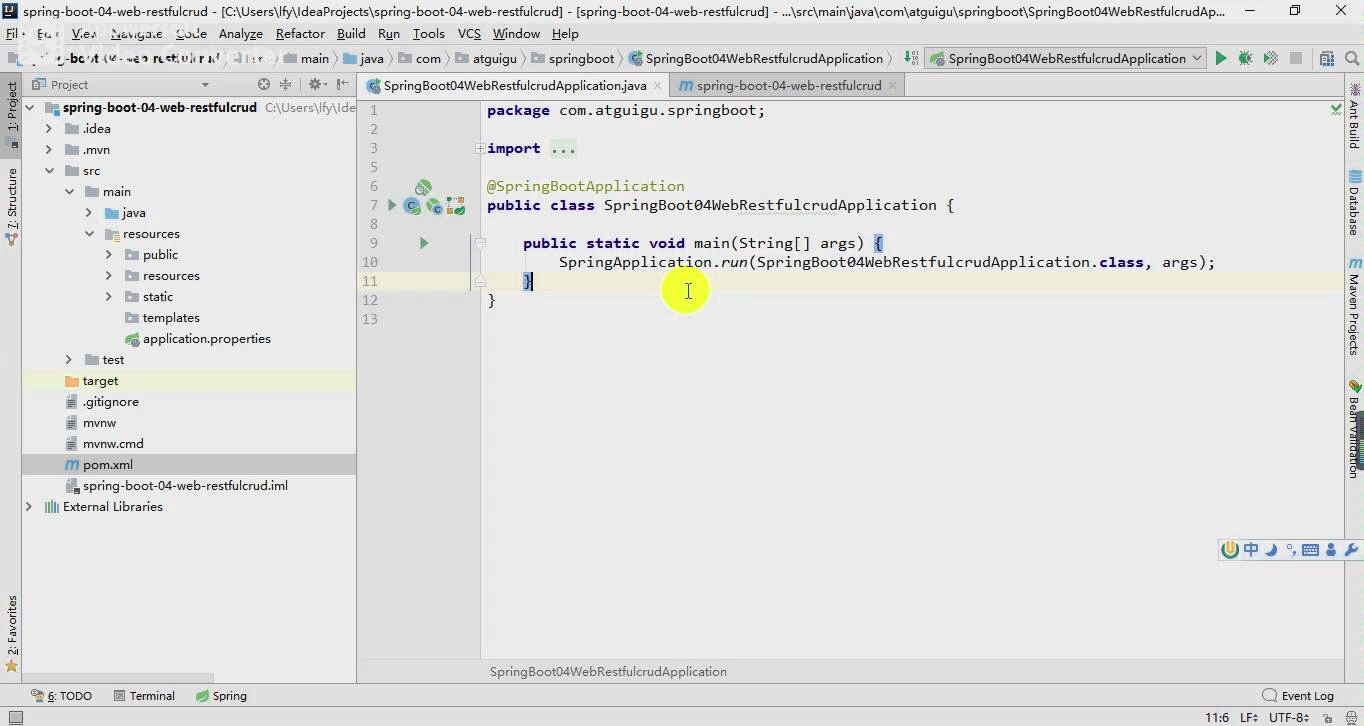Screen dimensions: 1364x726
Task: Open the Project Structure icon
Action: 1326,58
